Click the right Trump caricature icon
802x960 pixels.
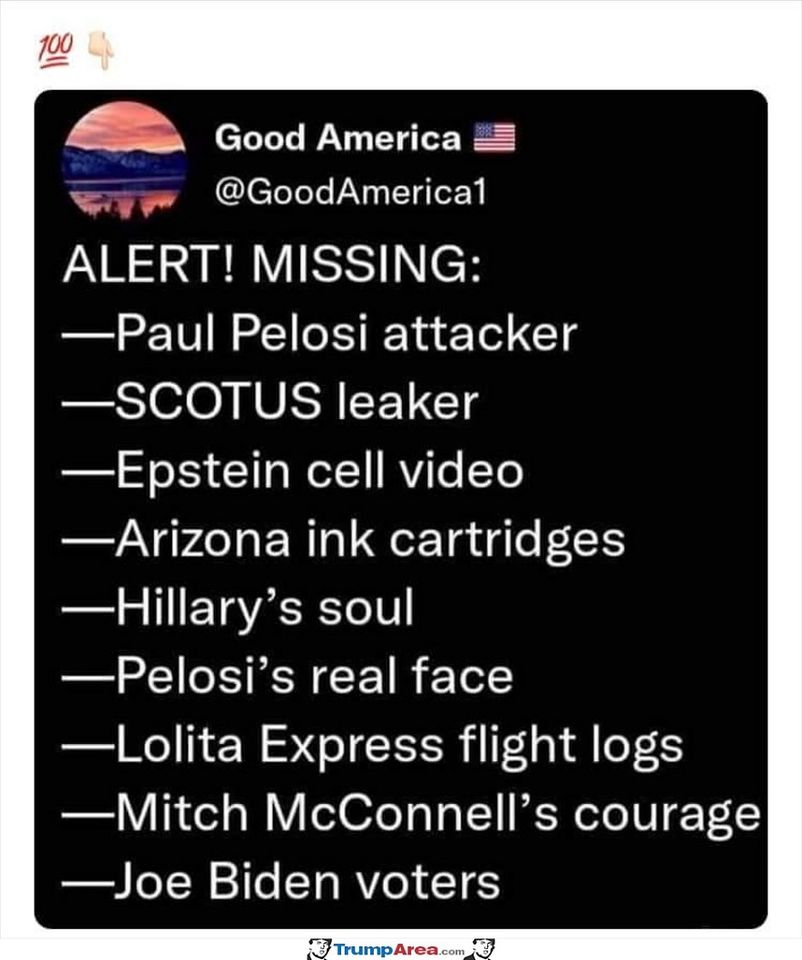pyautogui.click(x=482, y=946)
